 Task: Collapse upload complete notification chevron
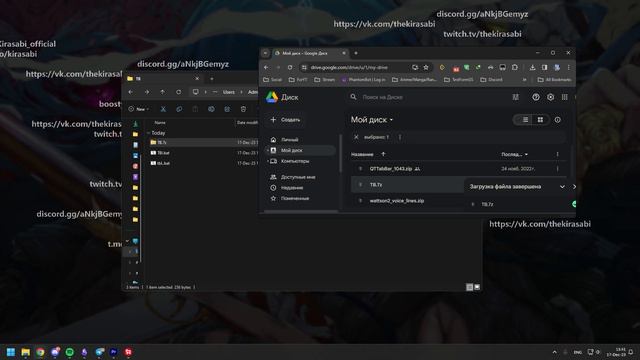tap(562, 187)
